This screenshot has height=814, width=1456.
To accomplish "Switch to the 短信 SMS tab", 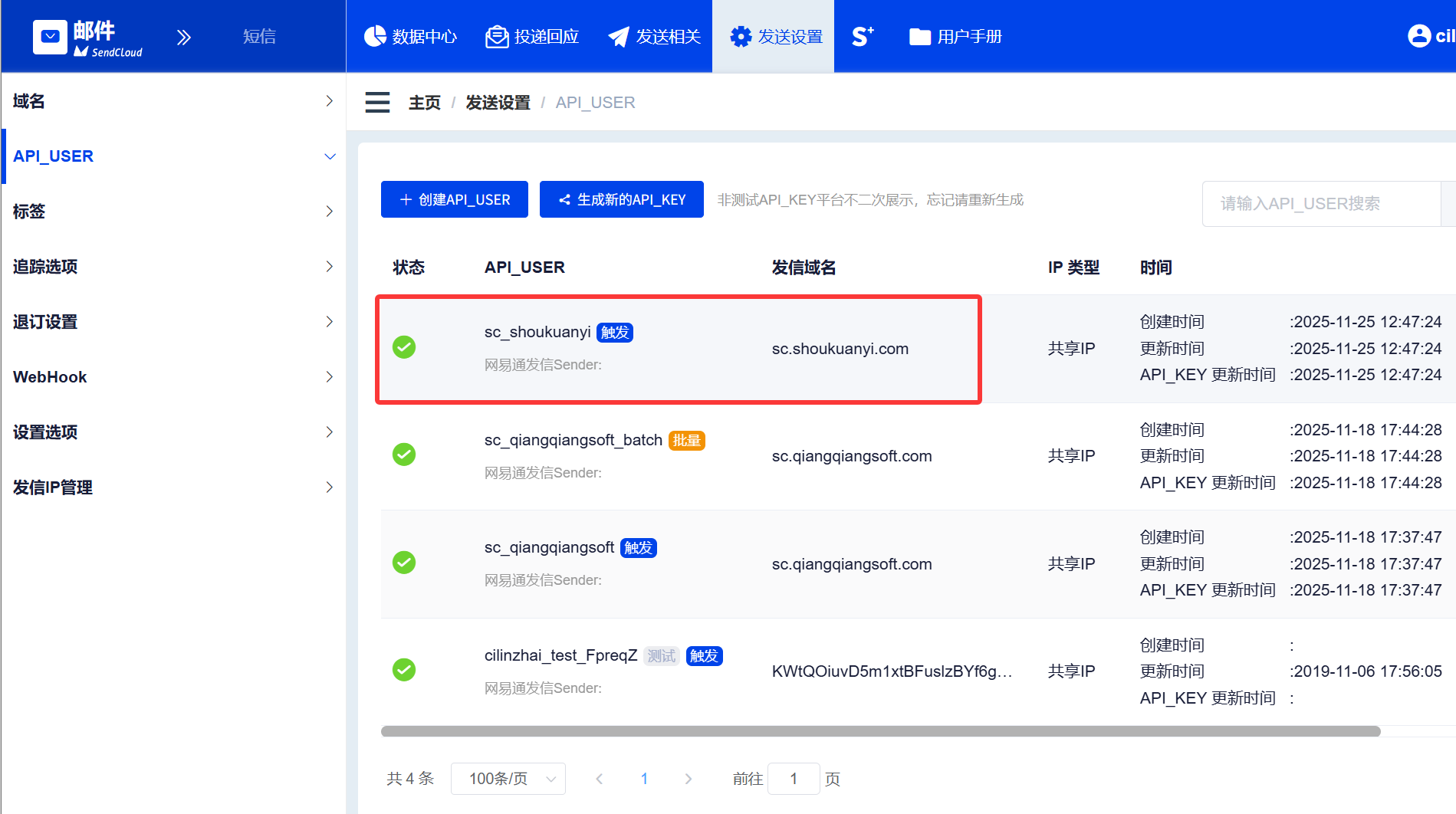I will (x=259, y=37).
